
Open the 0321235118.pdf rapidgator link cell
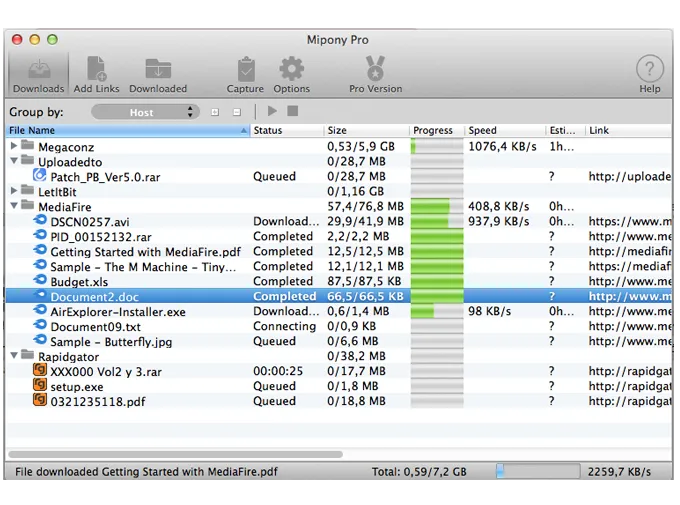tap(630, 401)
